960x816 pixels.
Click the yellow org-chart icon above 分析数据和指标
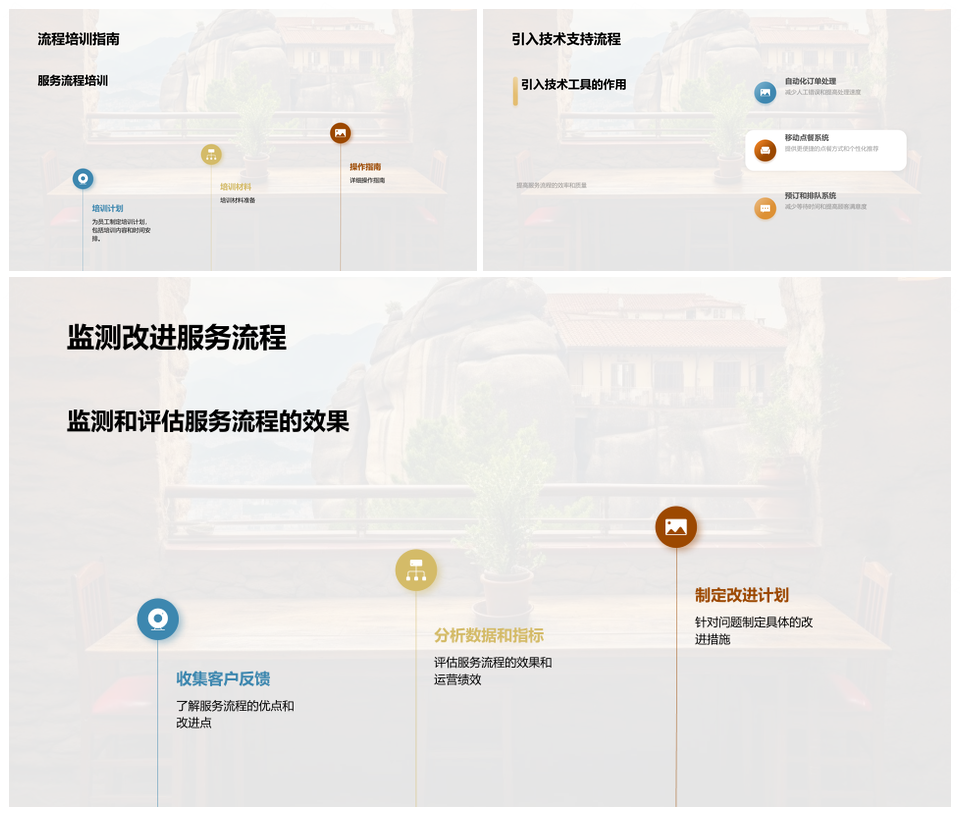pos(416,570)
